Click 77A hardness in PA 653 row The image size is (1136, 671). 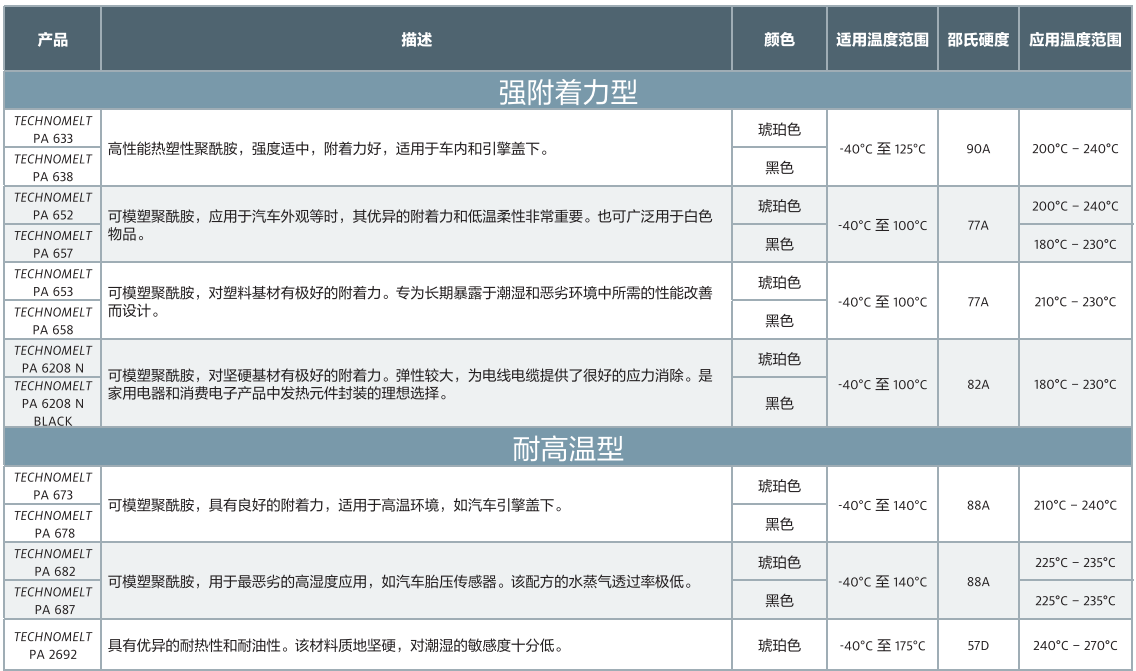[x=978, y=301]
